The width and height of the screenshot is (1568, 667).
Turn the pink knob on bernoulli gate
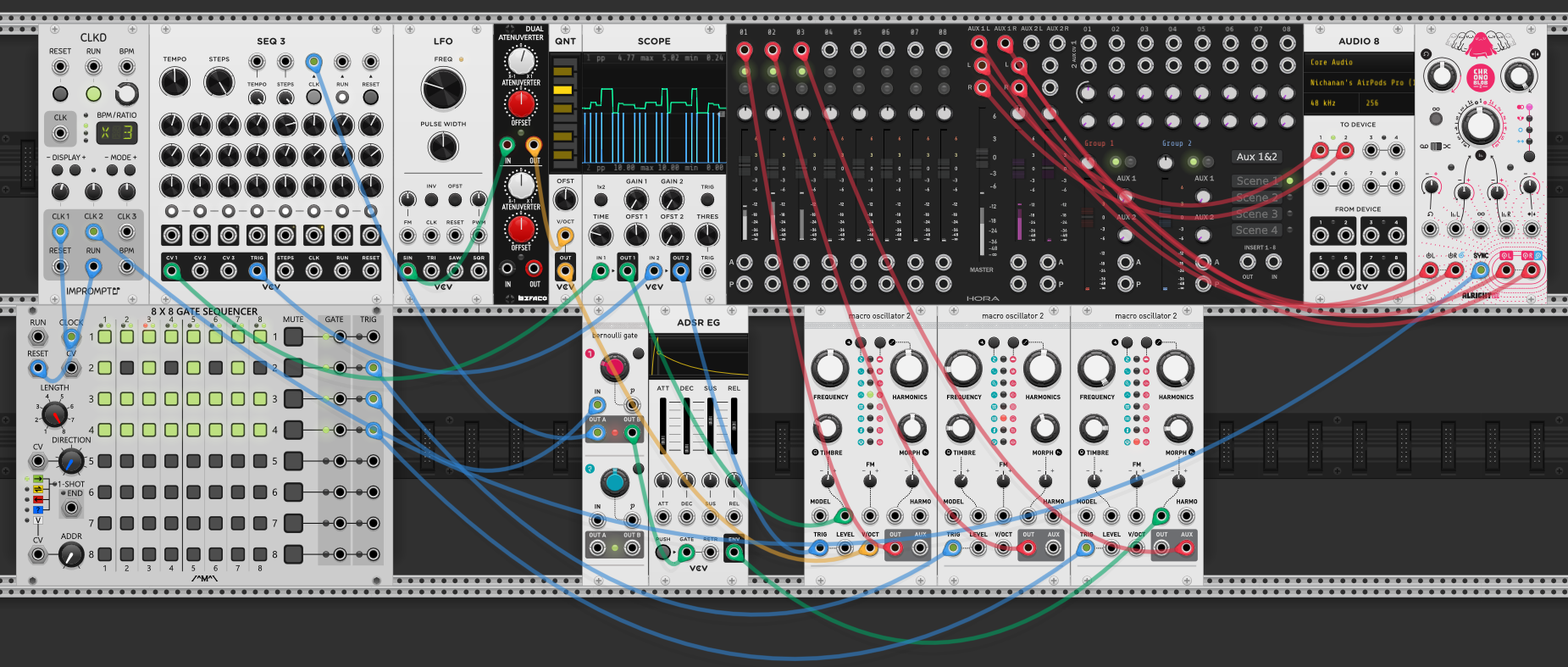(x=614, y=368)
